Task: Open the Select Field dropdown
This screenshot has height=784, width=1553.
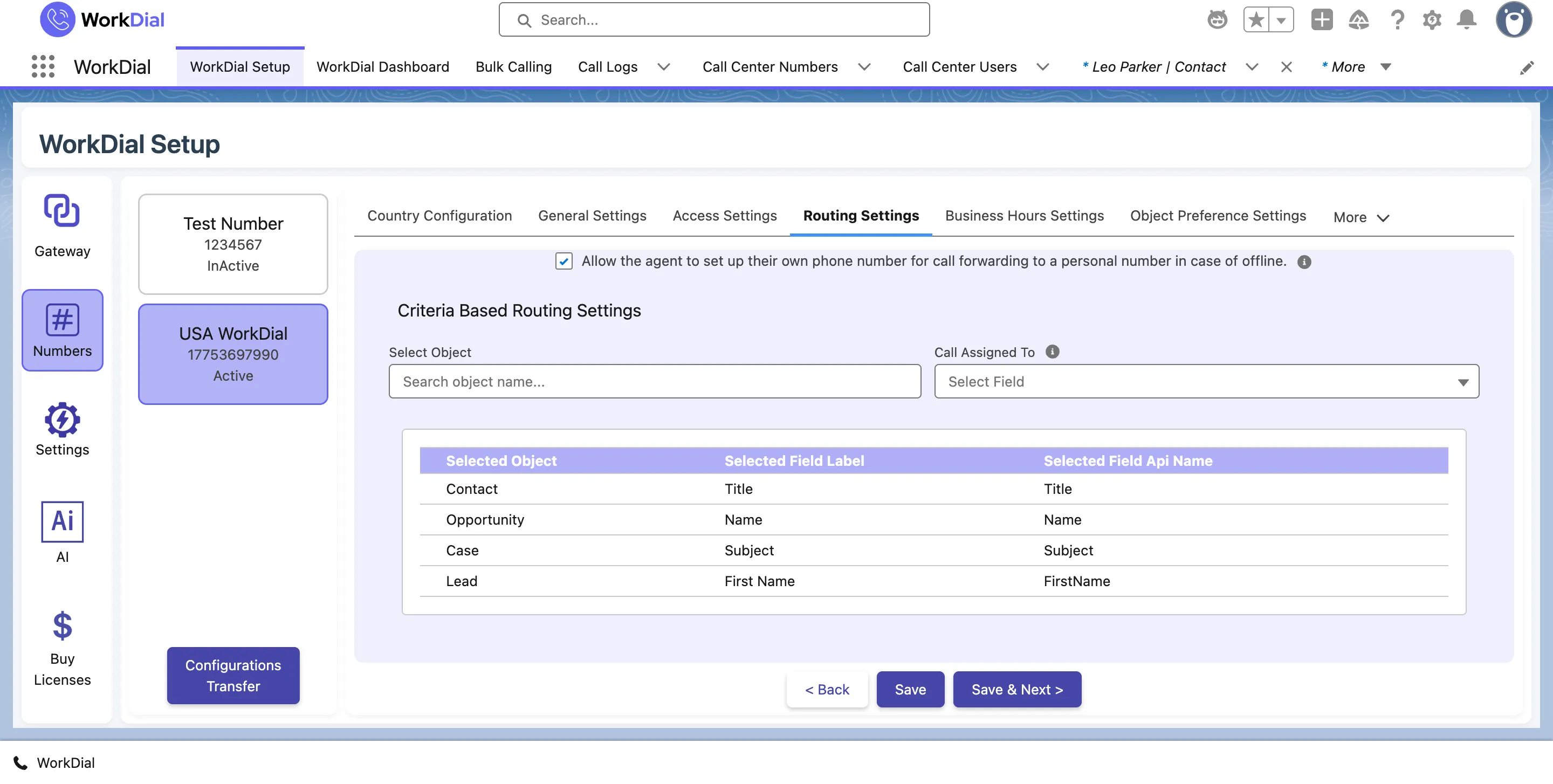Action: click(x=1206, y=381)
